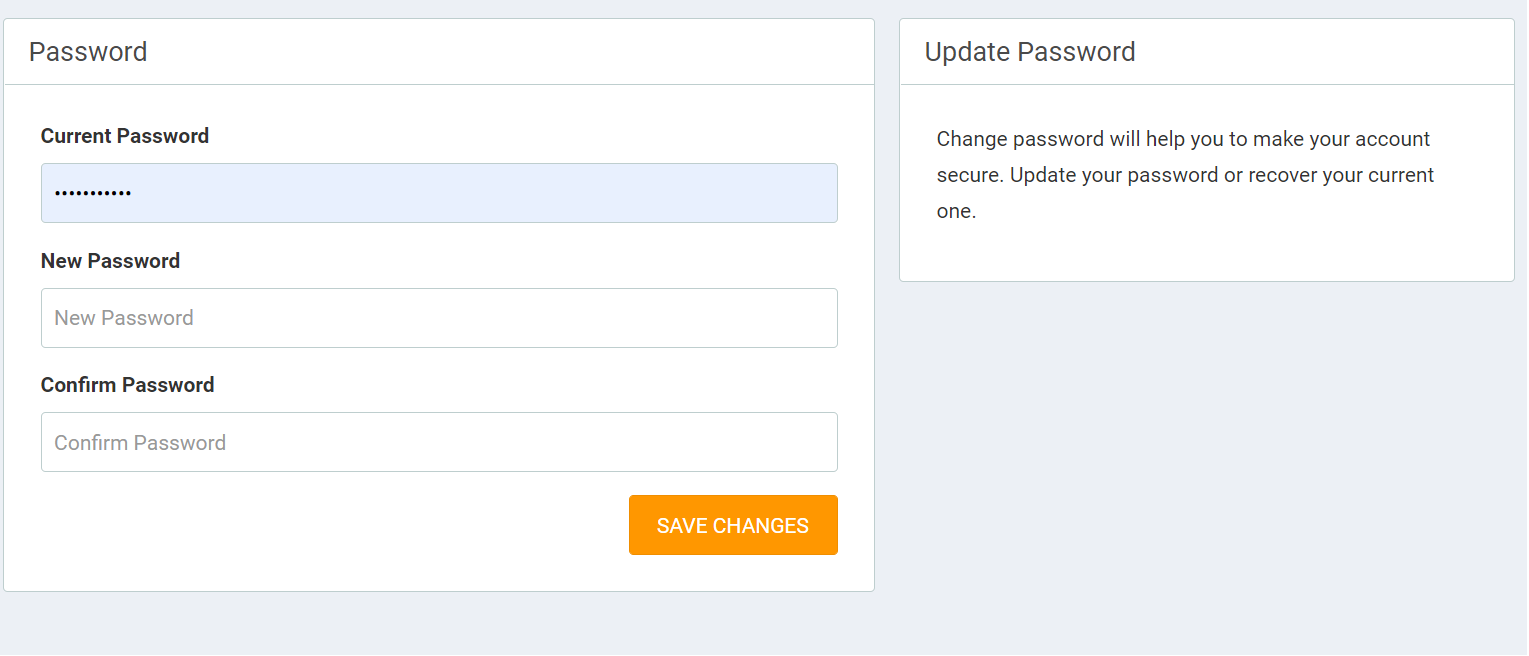Image resolution: width=1529 pixels, height=656 pixels.
Task: Click the "Confirm Password" placeholder text
Action: click(140, 442)
